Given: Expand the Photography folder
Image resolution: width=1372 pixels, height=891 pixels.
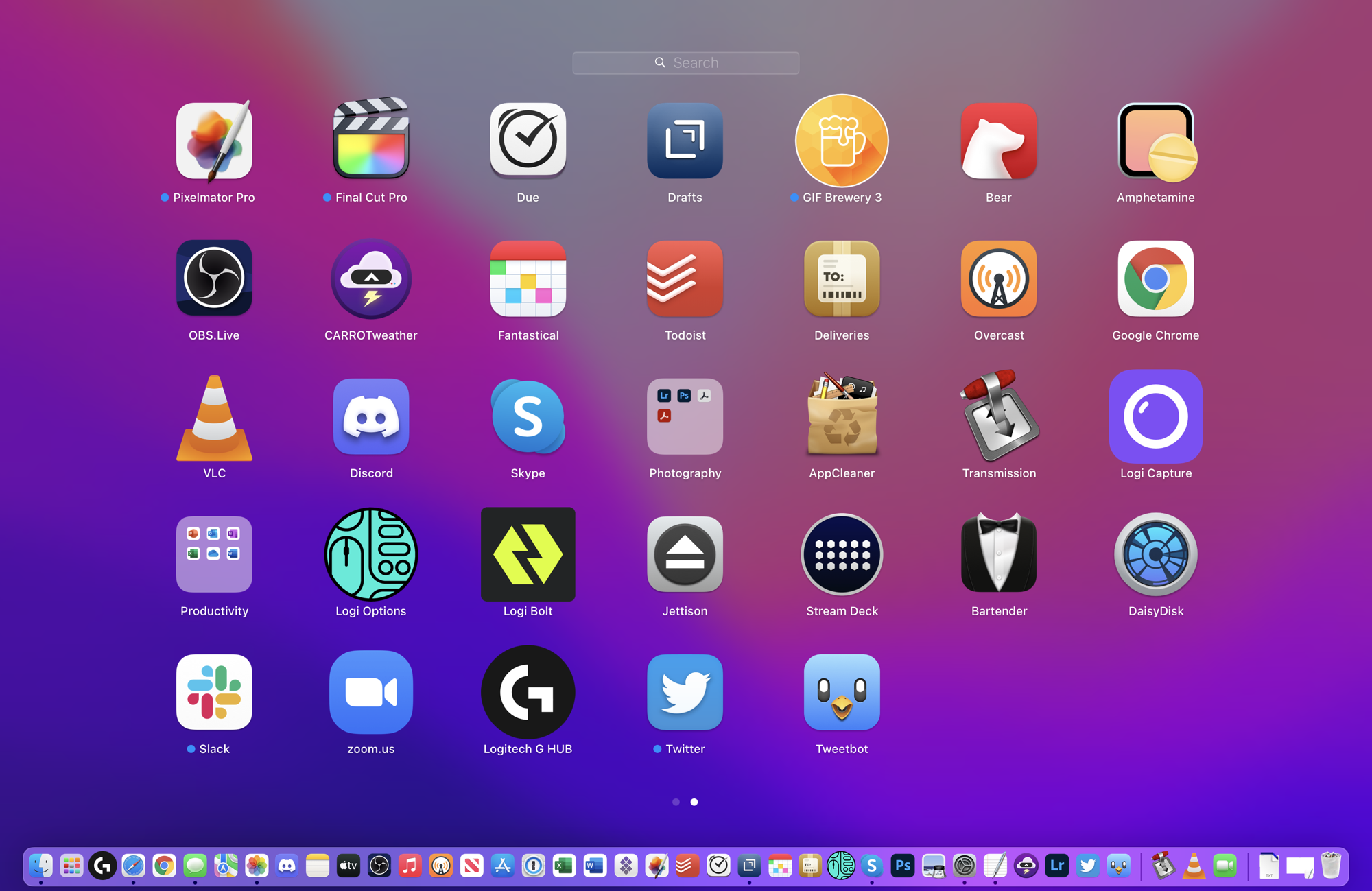Looking at the screenshot, I should pyautogui.click(x=685, y=417).
